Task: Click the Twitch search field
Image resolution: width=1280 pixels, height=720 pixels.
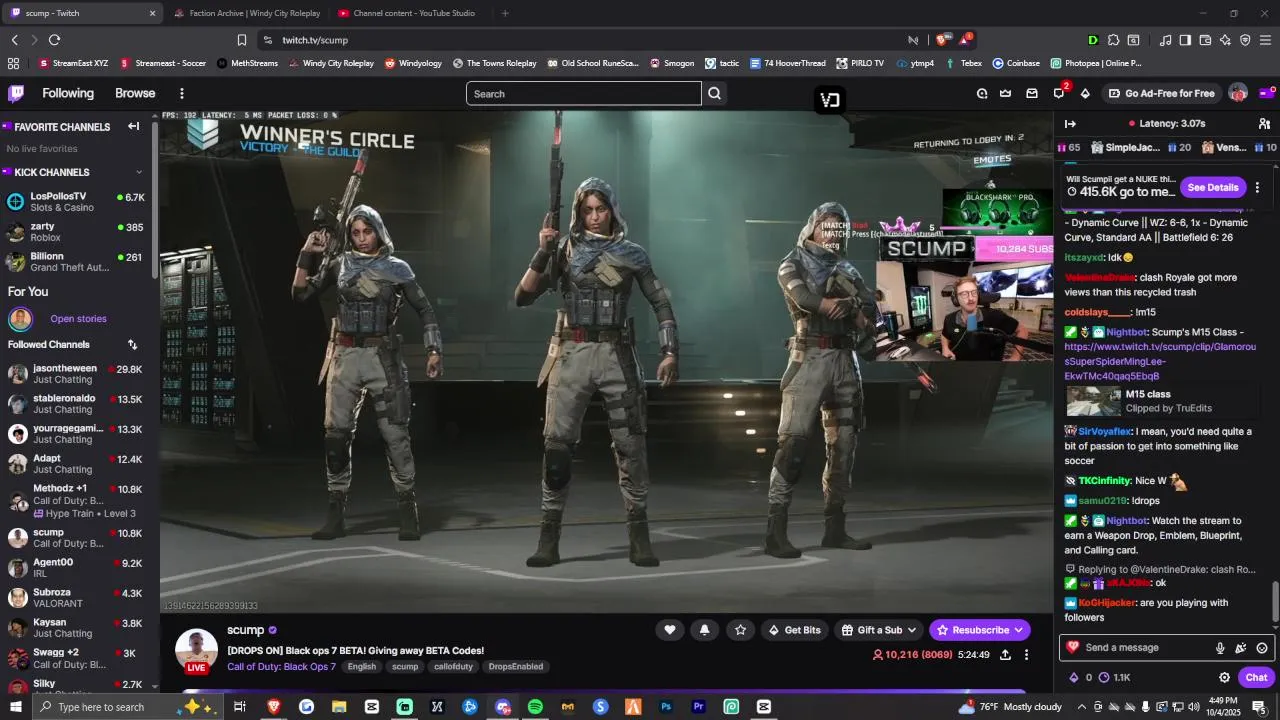Action: (584, 93)
